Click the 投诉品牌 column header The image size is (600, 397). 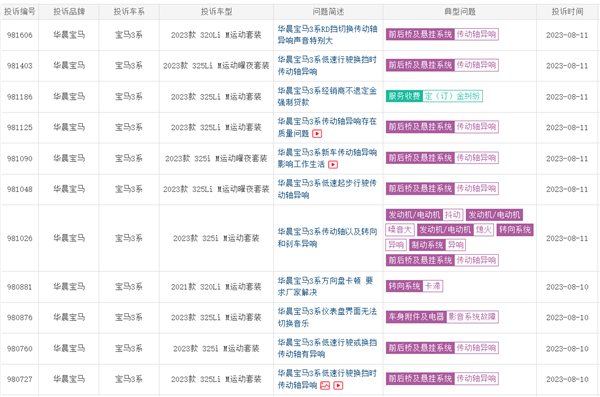coord(69,11)
